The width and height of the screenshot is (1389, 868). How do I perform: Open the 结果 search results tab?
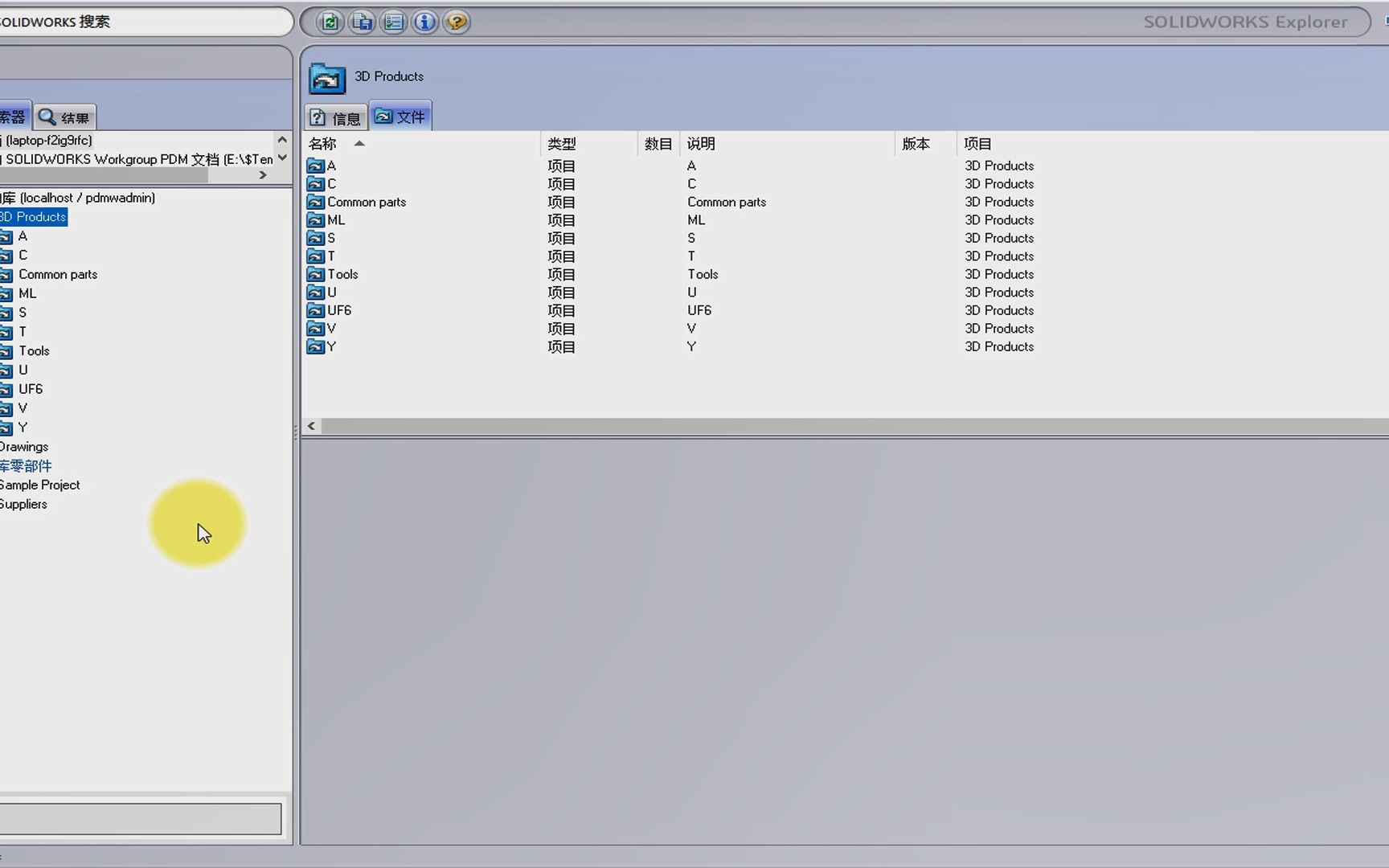[65, 117]
